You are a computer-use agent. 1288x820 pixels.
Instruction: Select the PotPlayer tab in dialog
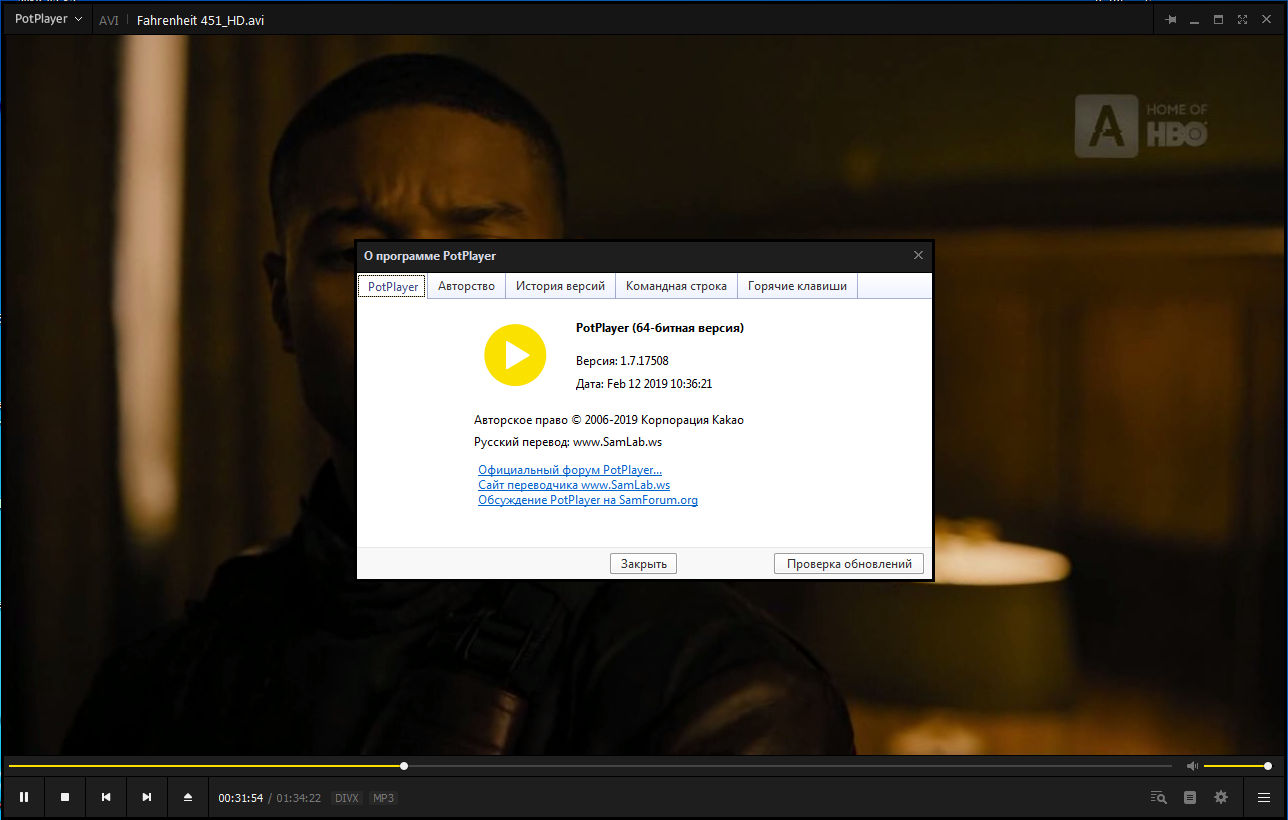tap(393, 286)
